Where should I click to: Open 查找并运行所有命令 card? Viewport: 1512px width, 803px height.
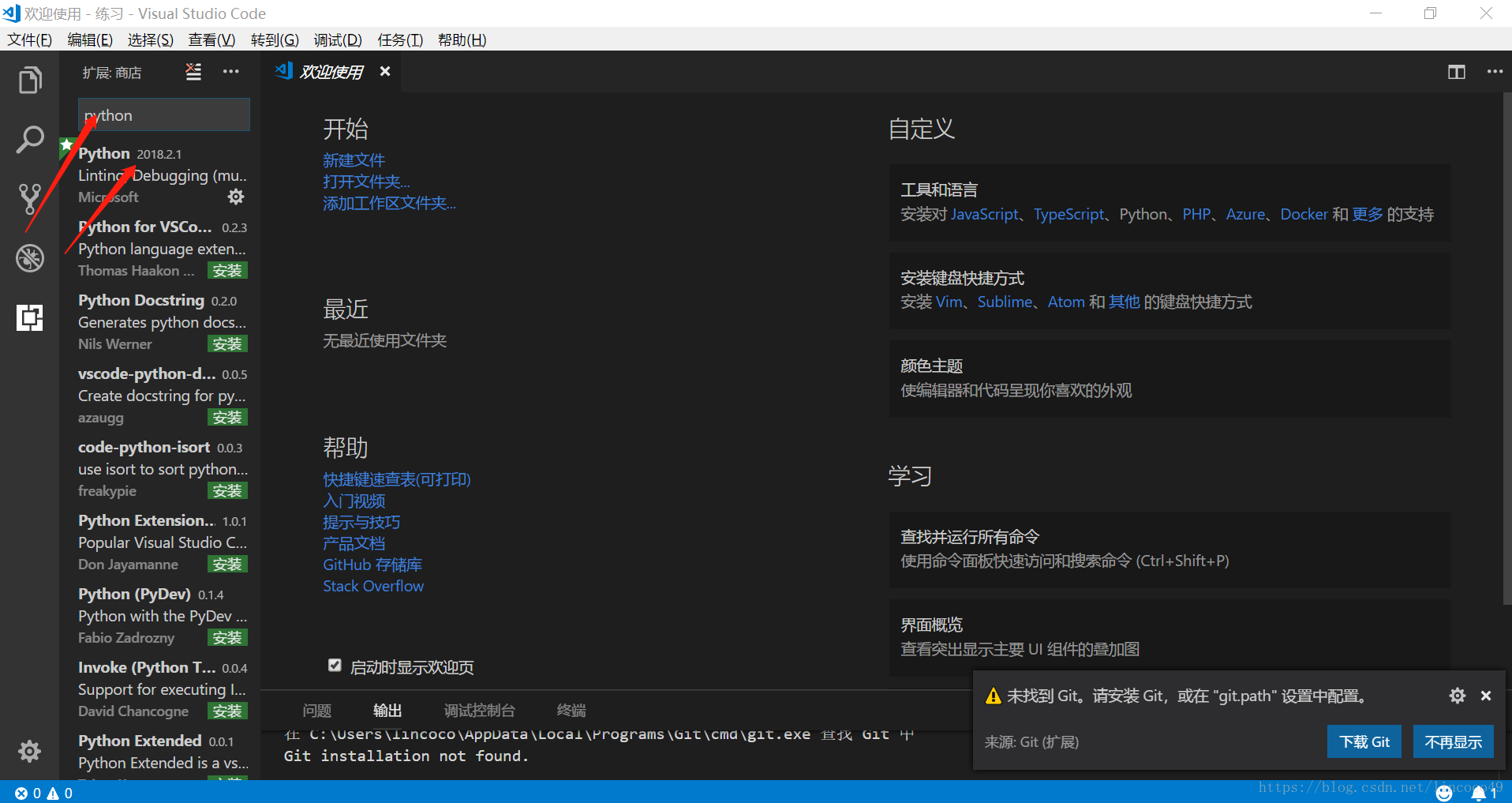[x=1170, y=549]
